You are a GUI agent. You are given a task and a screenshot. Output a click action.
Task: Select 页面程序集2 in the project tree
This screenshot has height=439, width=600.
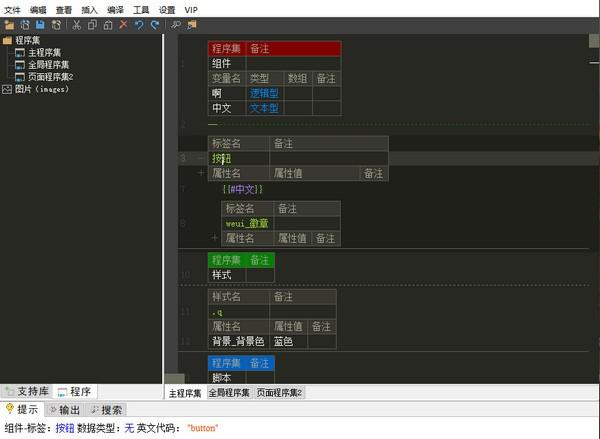[50, 77]
